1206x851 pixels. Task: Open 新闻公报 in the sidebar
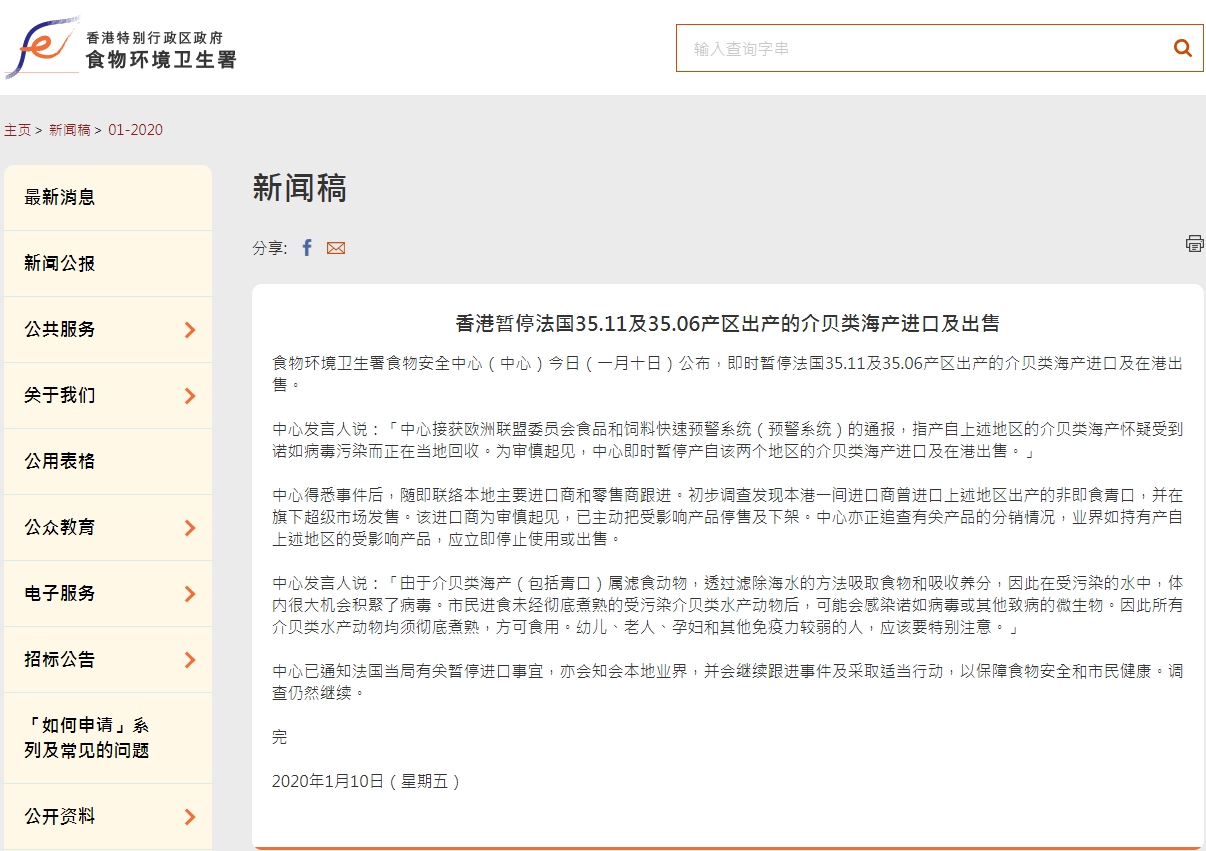pos(108,264)
